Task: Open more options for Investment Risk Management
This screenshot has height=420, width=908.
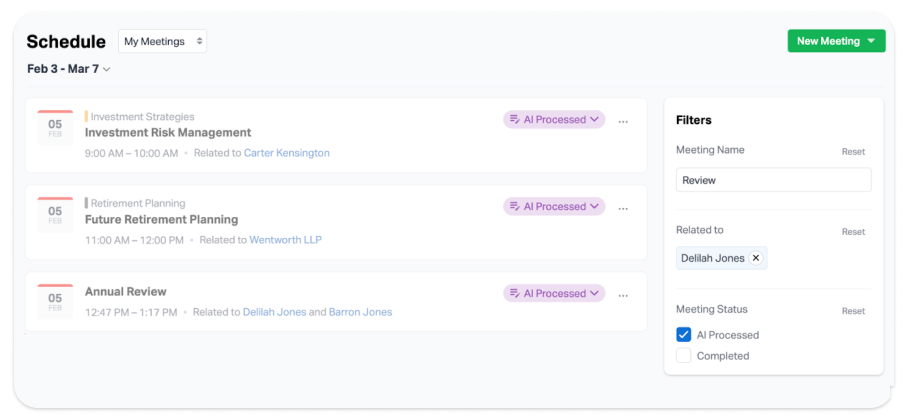Action: 623,121
